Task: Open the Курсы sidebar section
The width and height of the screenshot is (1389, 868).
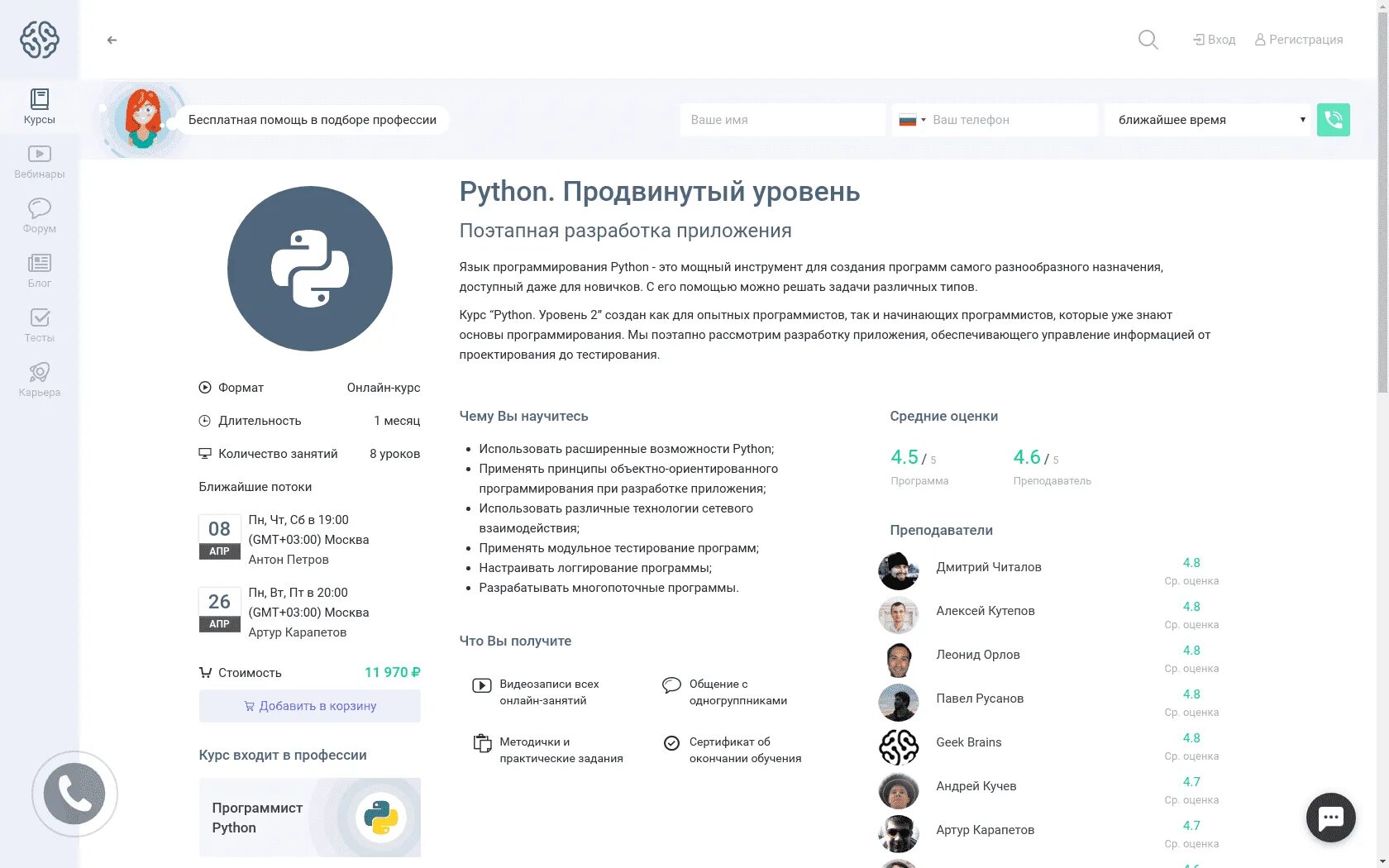Action: 40,107
